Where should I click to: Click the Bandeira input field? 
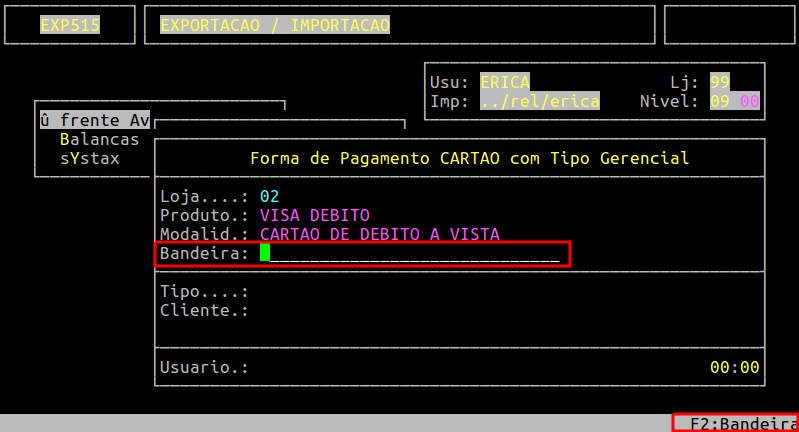pos(410,254)
